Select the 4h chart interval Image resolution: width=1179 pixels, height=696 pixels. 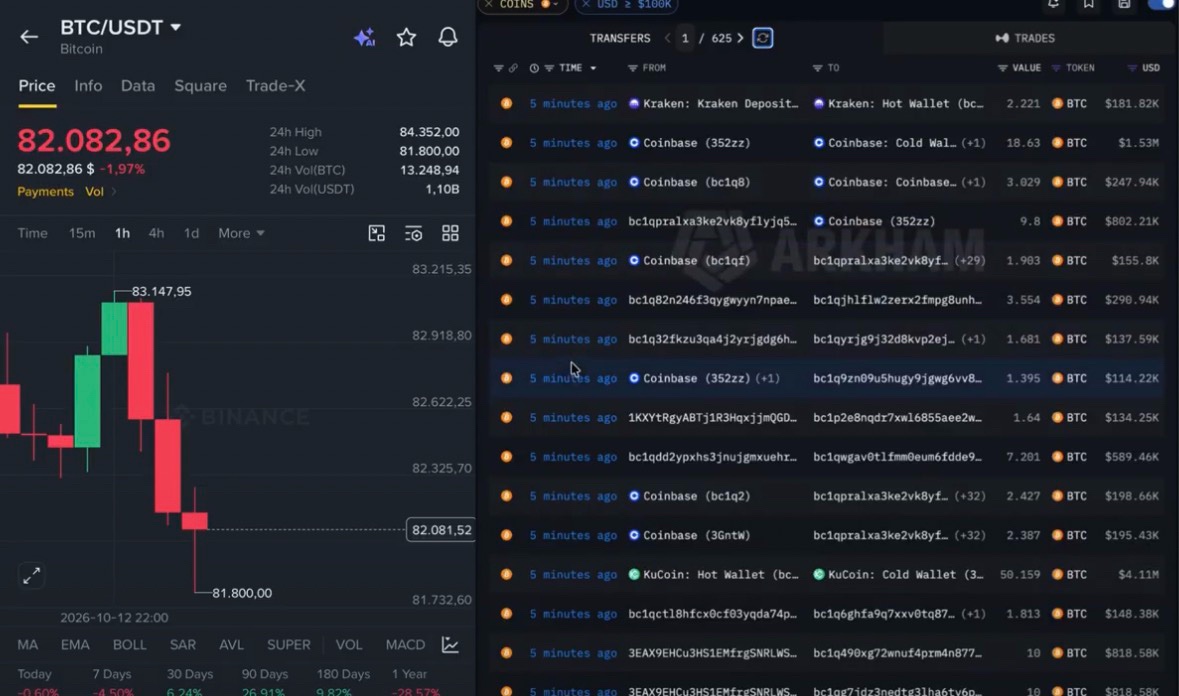tap(156, 233)
